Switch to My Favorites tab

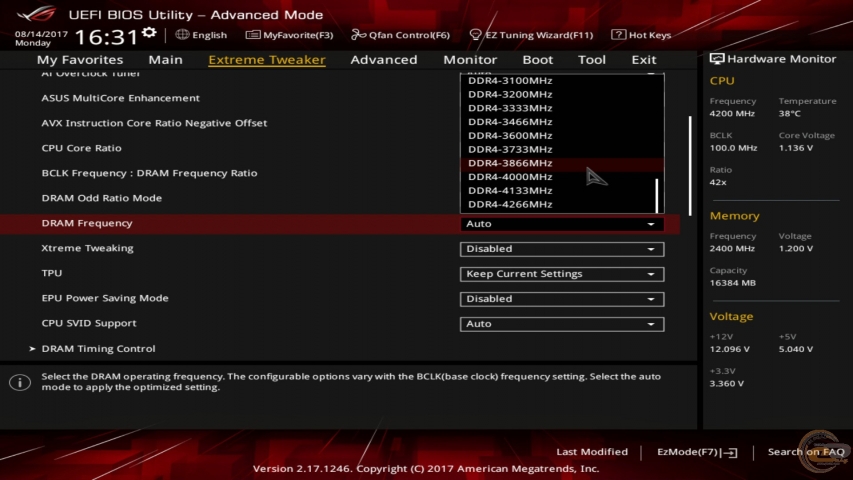point(80,59)
